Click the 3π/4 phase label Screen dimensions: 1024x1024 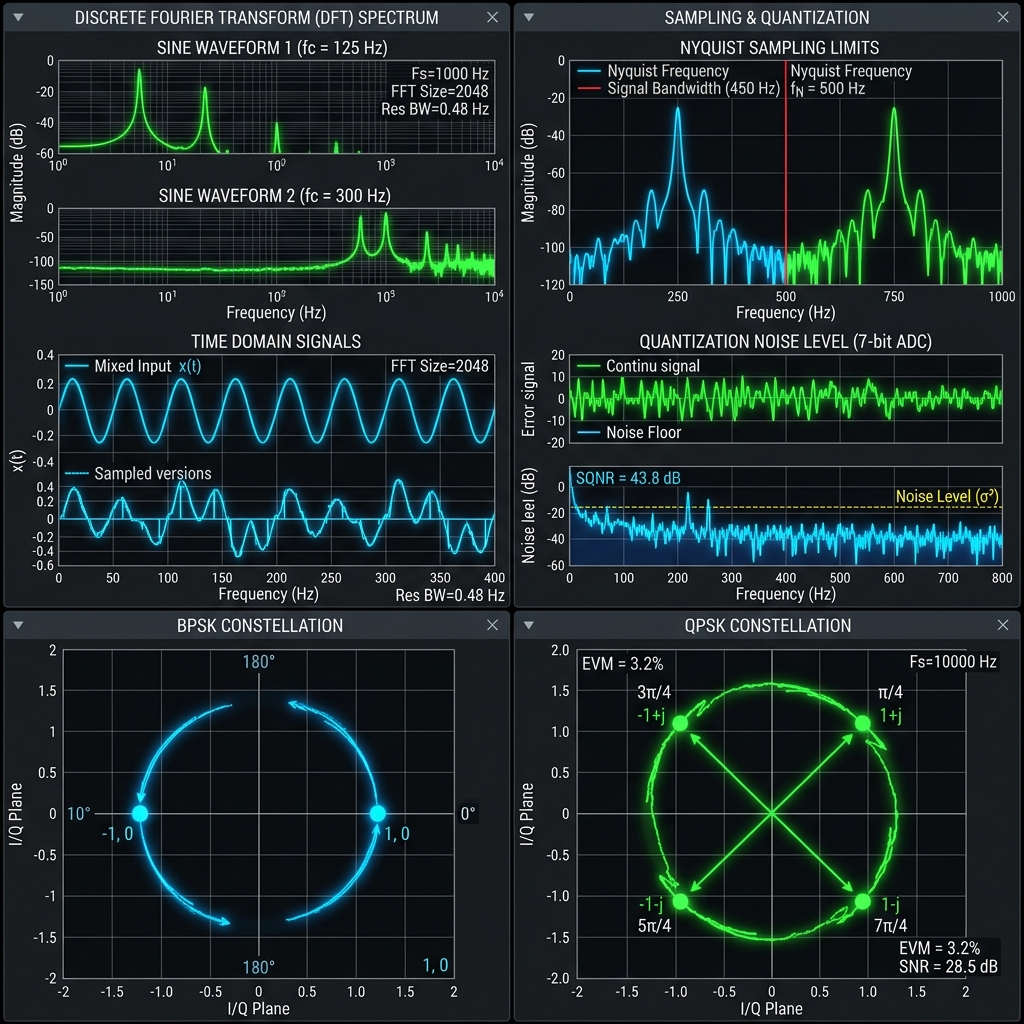pos(654,692)
